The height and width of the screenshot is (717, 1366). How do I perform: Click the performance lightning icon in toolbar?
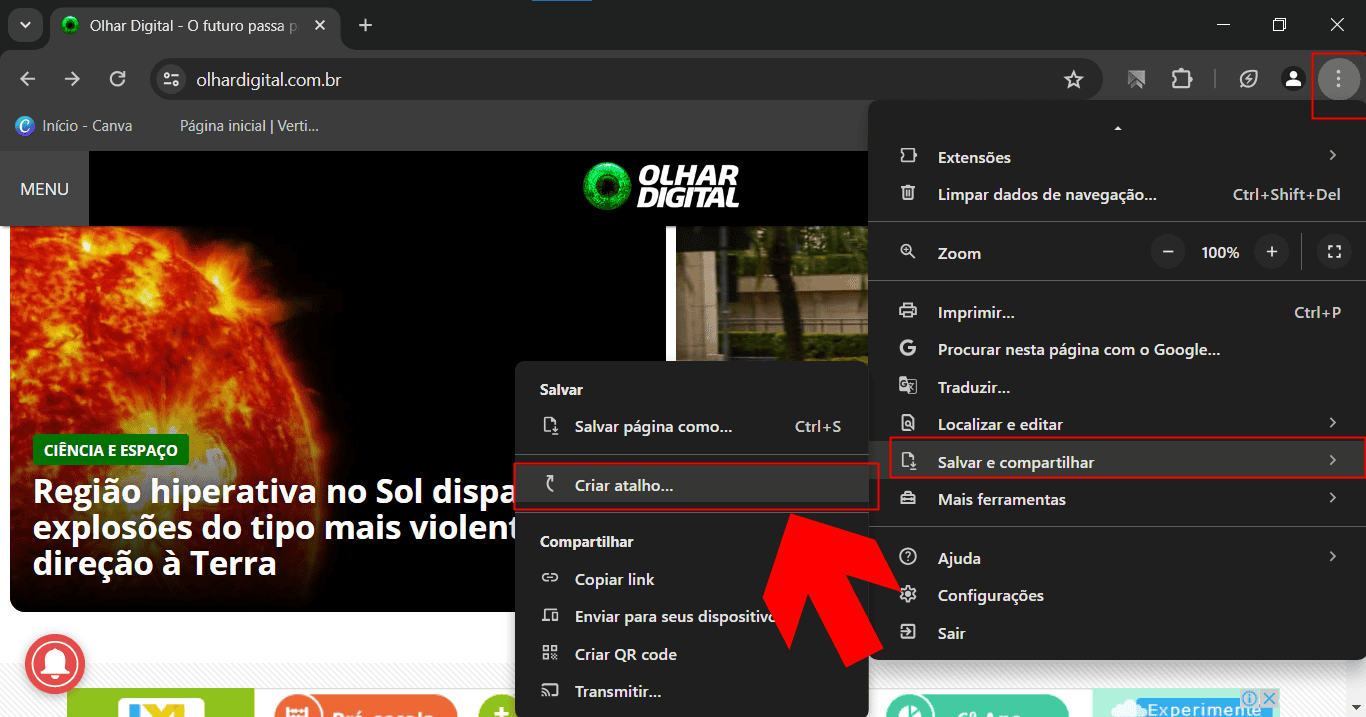tap(1248, 79)
